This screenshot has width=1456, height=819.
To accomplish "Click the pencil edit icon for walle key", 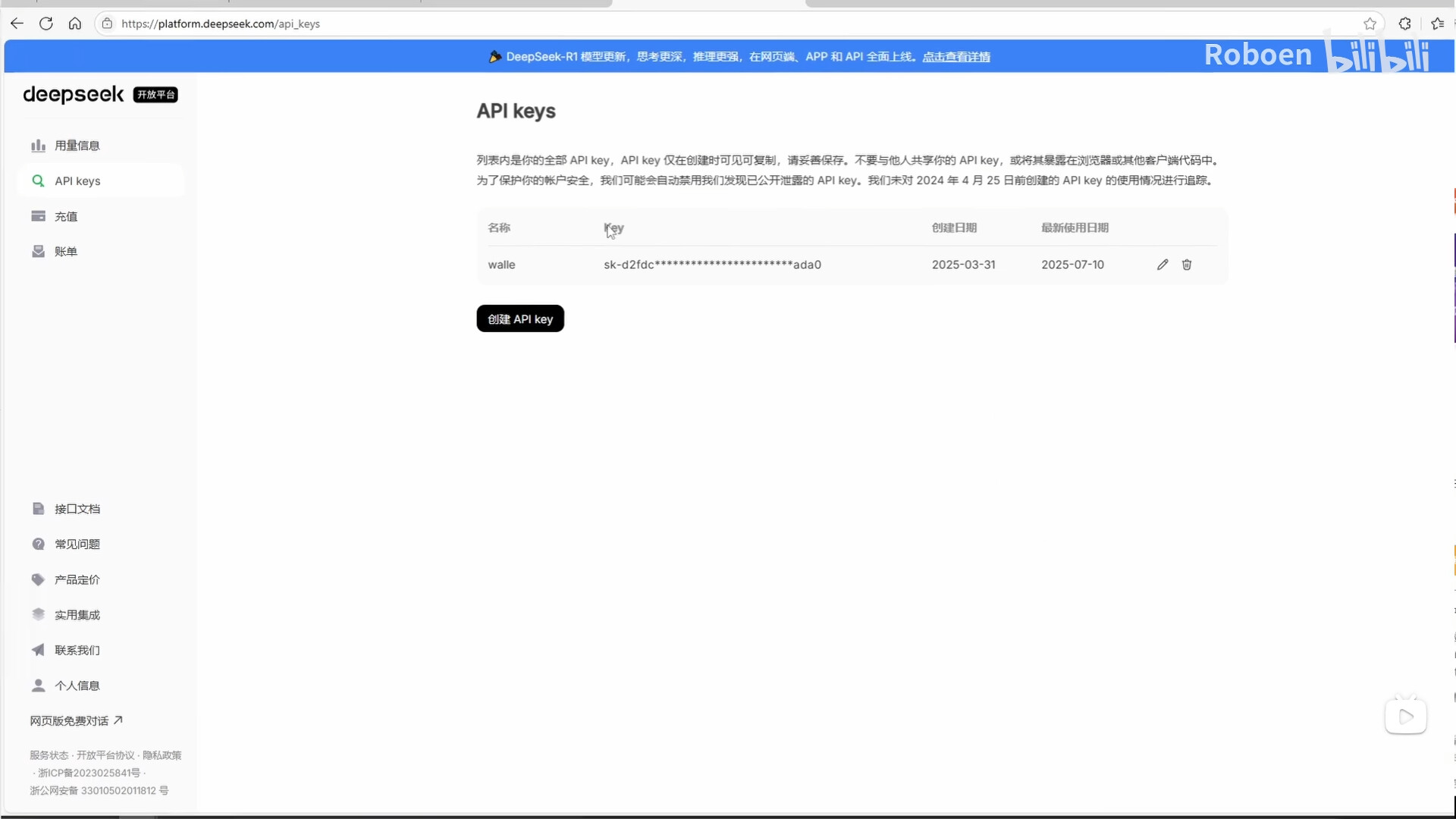I will [x=1163, y=265].
